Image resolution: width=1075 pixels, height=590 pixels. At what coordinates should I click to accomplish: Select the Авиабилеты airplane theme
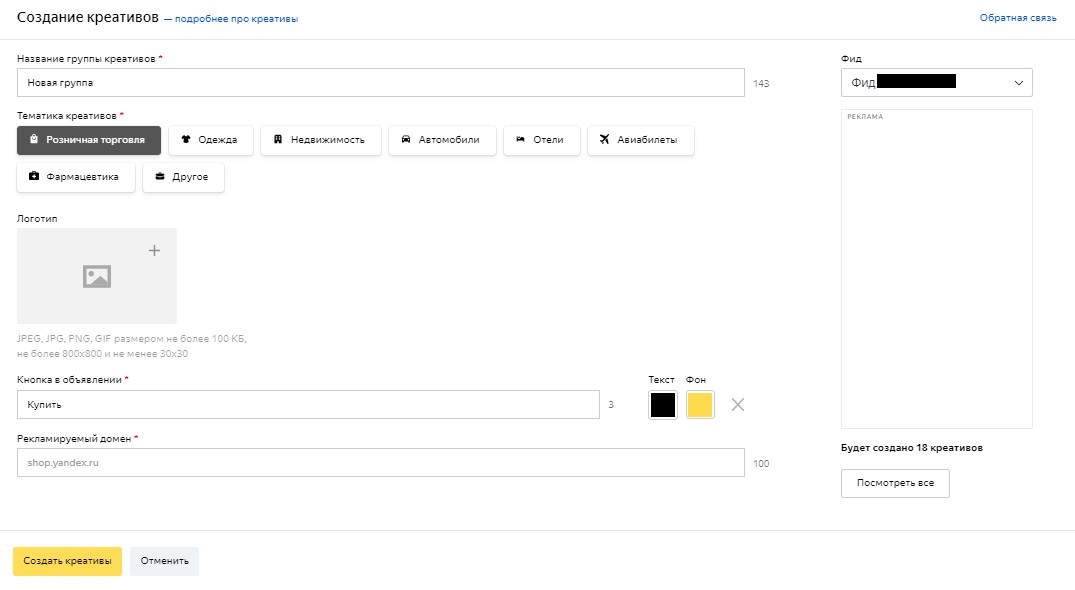click(640, 140)
